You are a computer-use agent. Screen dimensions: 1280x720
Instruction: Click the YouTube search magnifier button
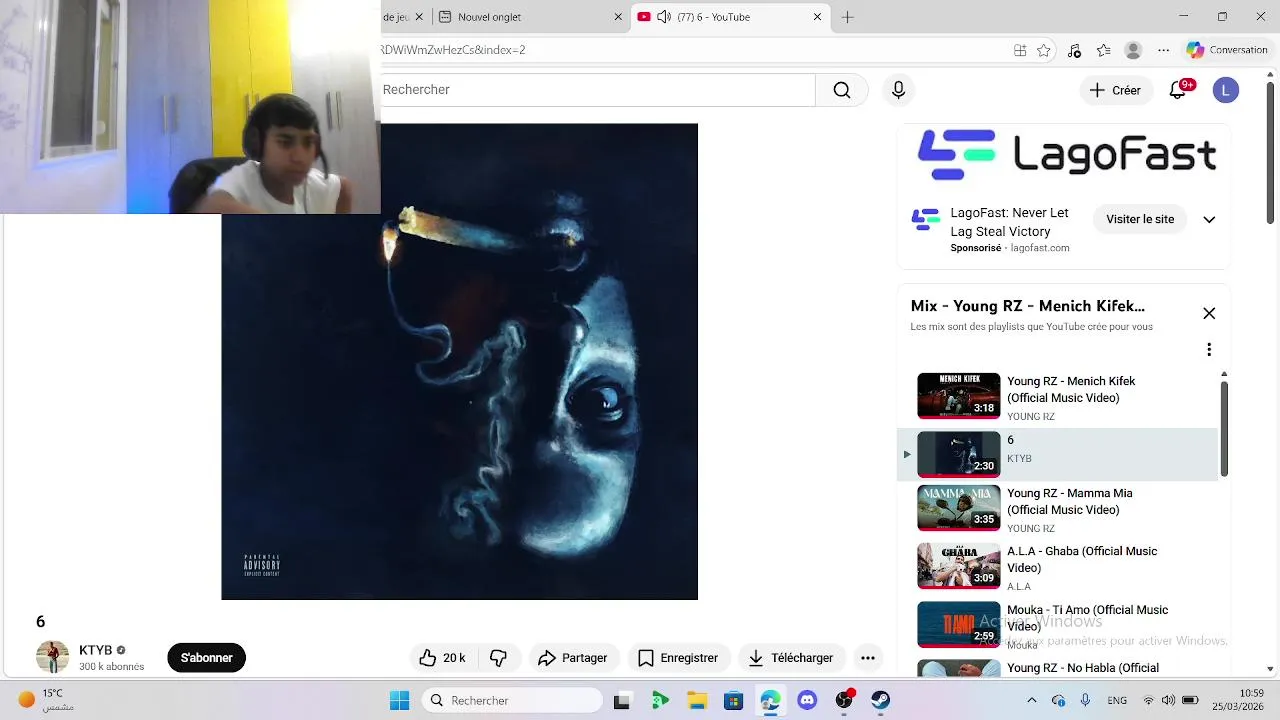pyautogui.click(x=842, y=90)
